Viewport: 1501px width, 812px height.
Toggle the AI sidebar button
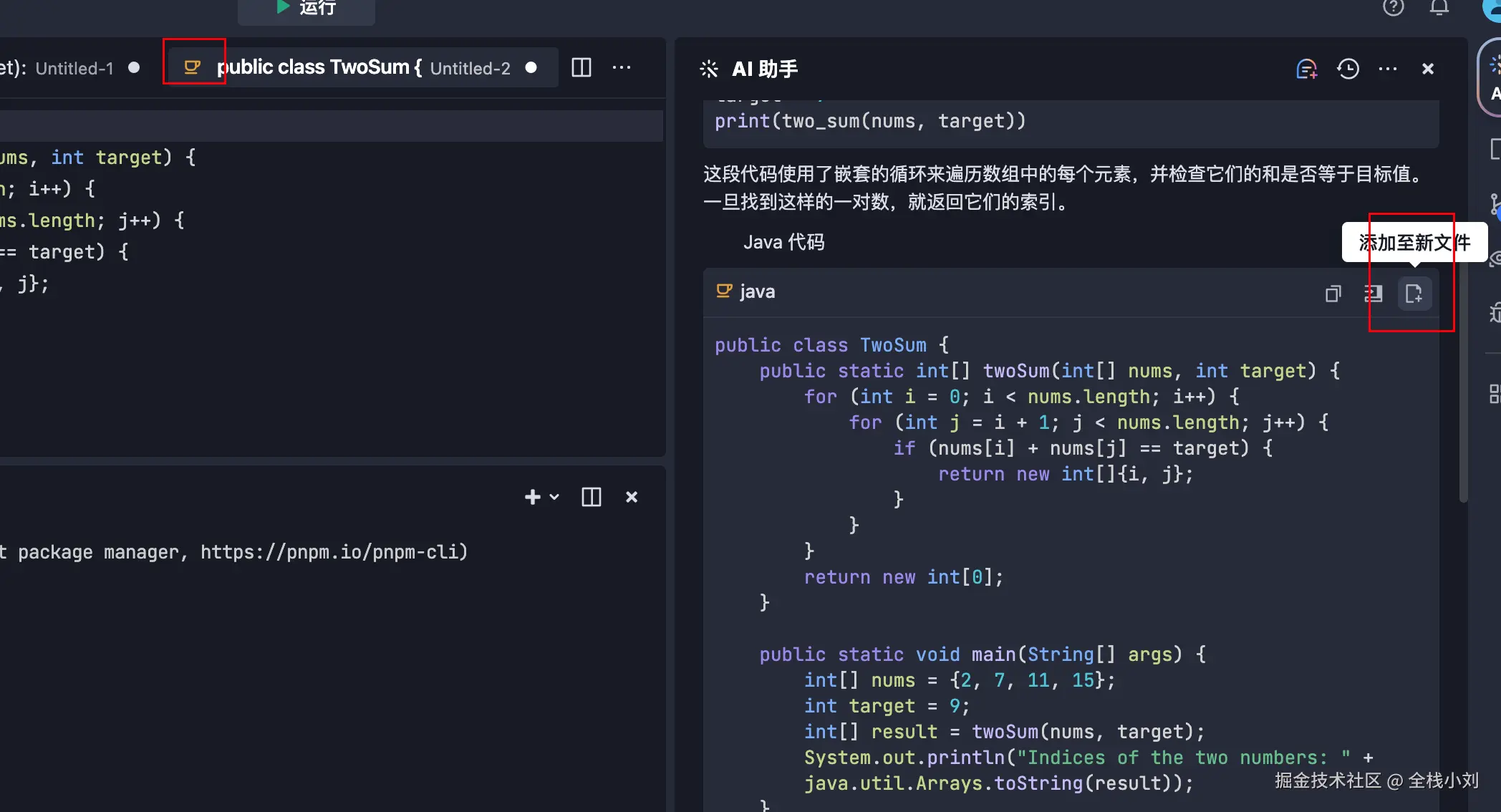1492,79
